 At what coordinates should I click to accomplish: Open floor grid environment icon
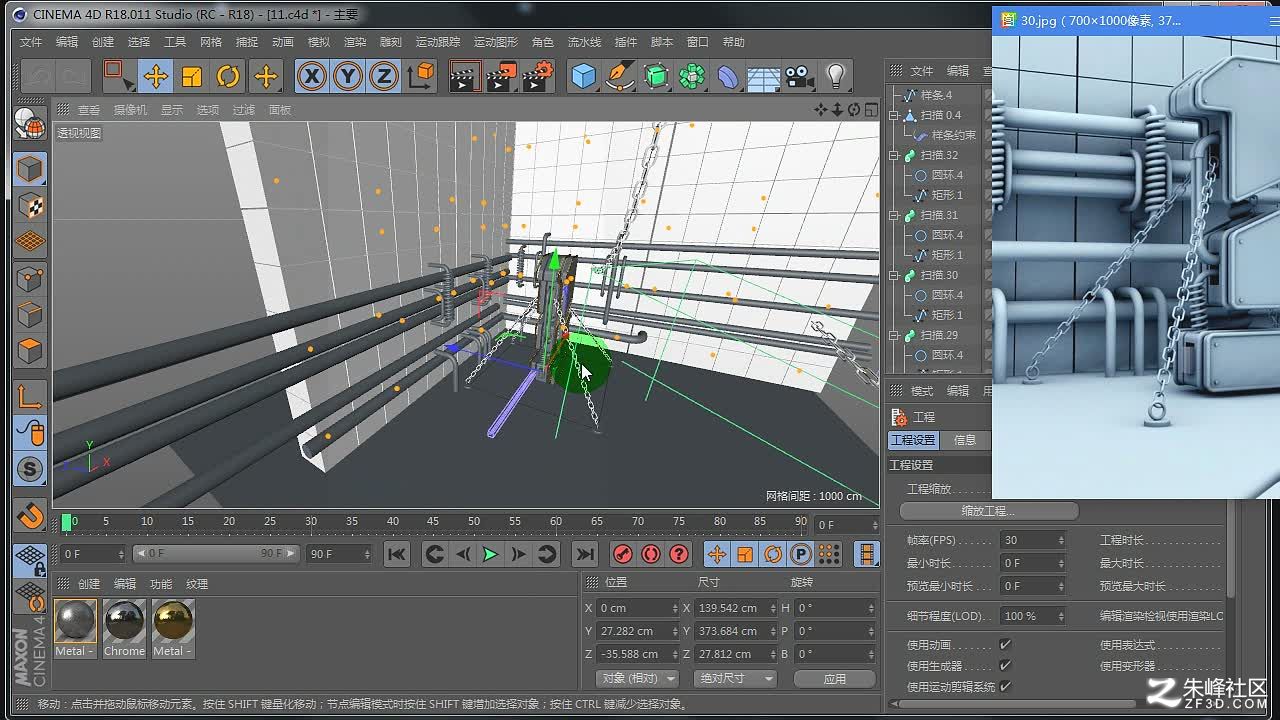click(763, 76)
